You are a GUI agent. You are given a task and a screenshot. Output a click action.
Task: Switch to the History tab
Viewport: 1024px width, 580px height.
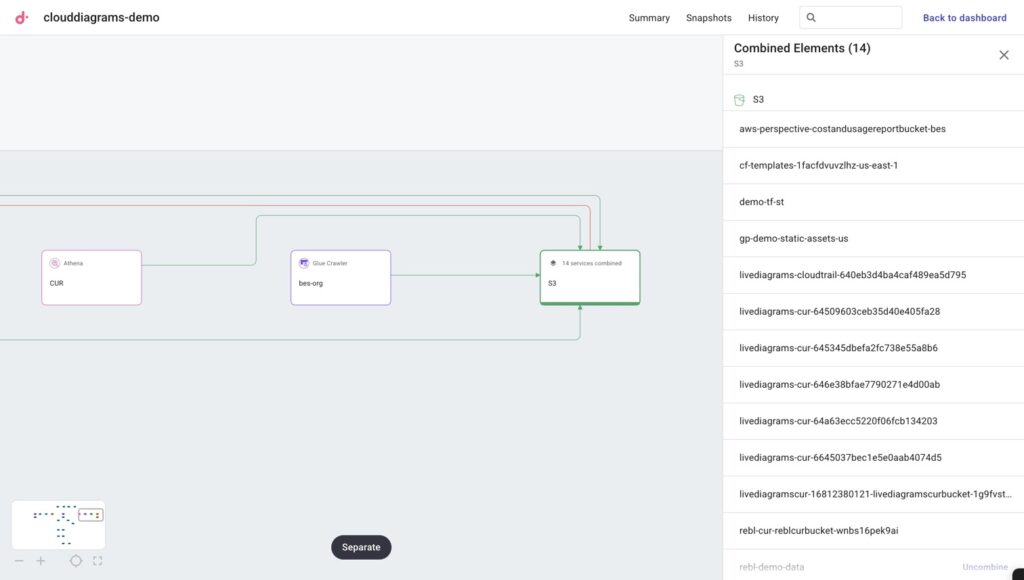coord(763,18)
